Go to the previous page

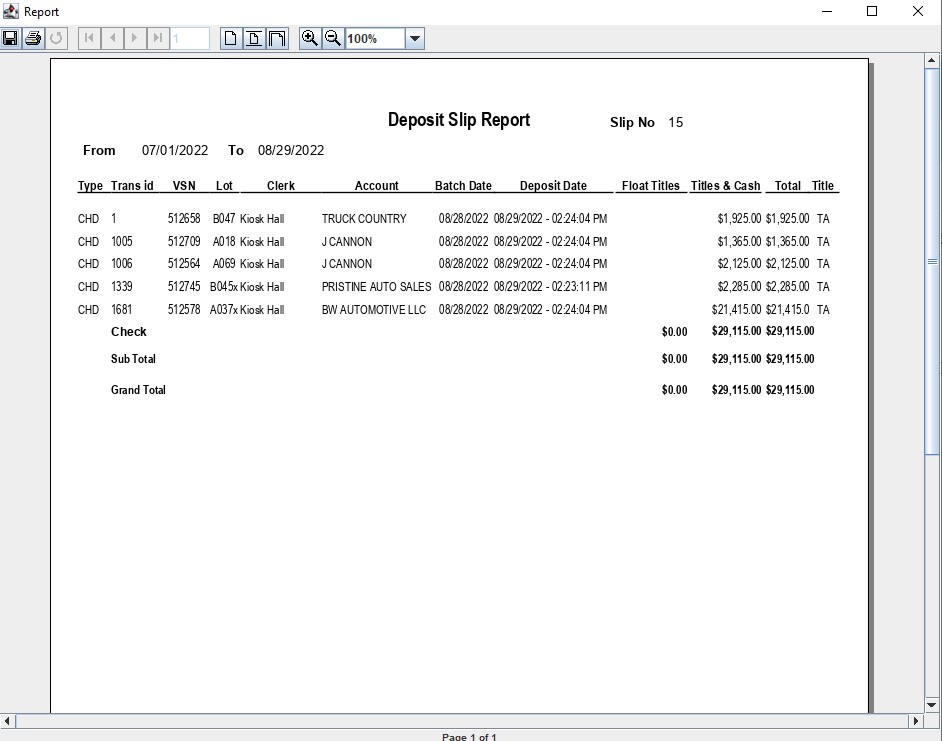click(112, 39)
